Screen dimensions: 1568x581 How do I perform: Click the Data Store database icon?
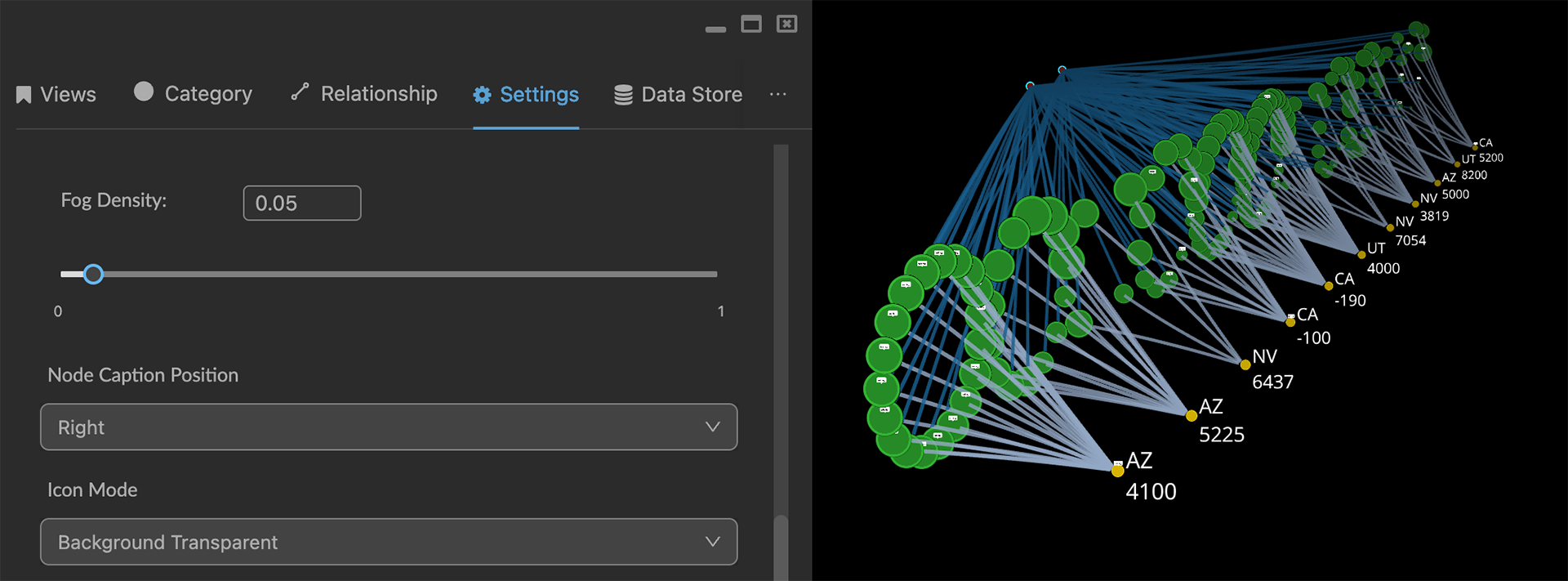click(623, 95)
